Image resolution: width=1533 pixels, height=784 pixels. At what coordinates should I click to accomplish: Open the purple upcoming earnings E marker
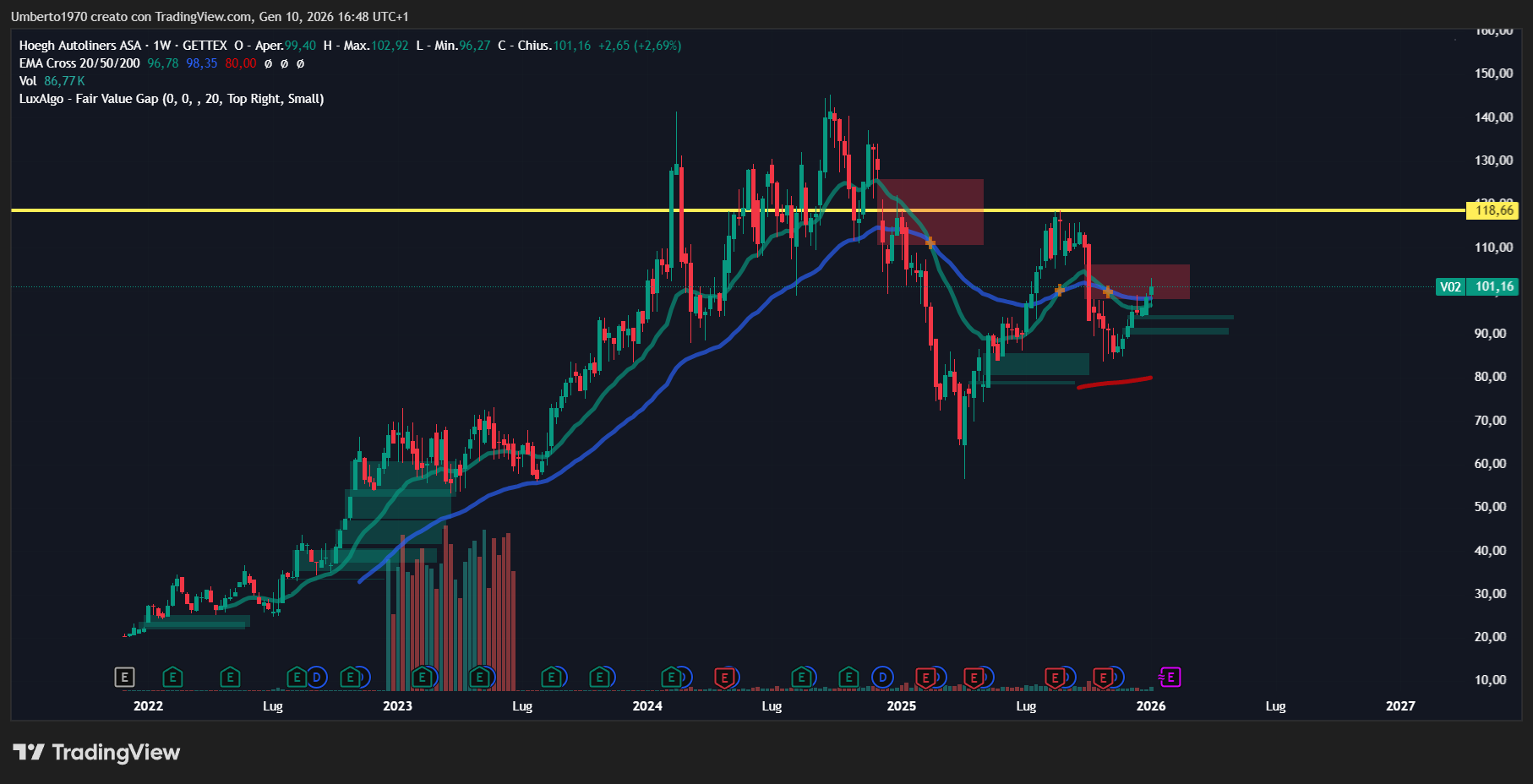(x=1170, y=677)
